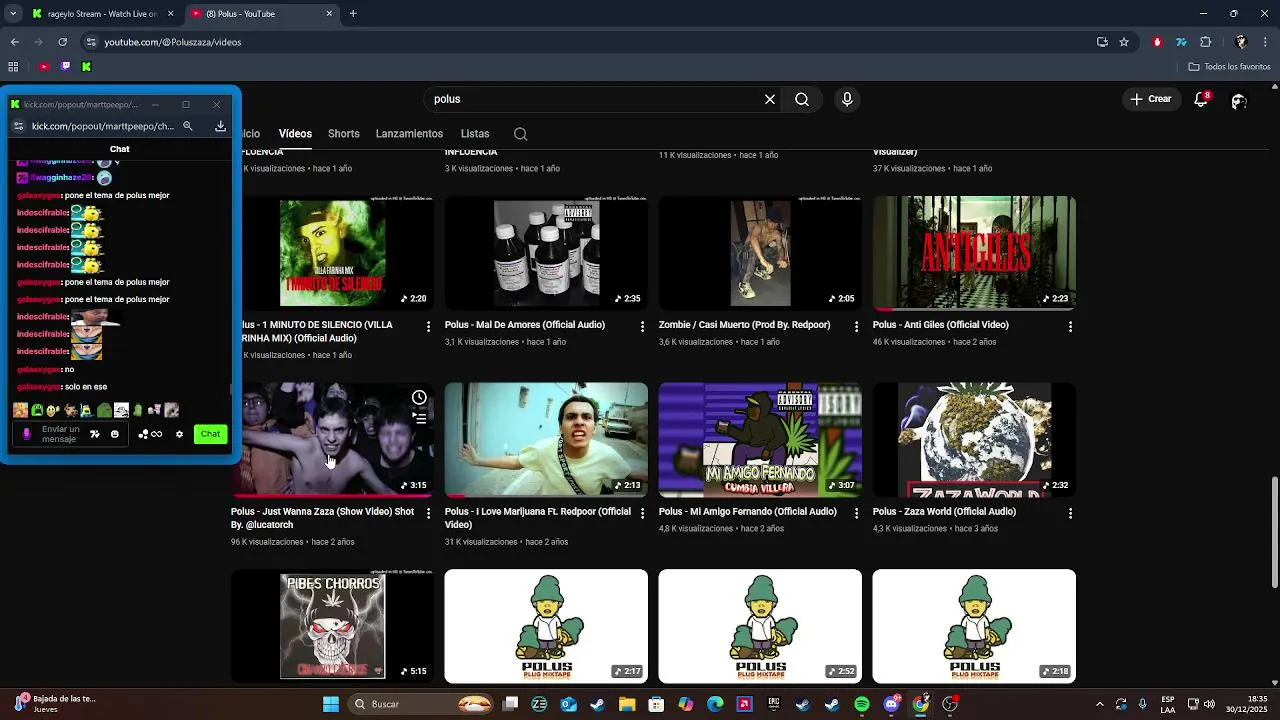Open channel points icon in Kick chat
This screenshot has height=720, width=1280.
(x=150, y=434)
